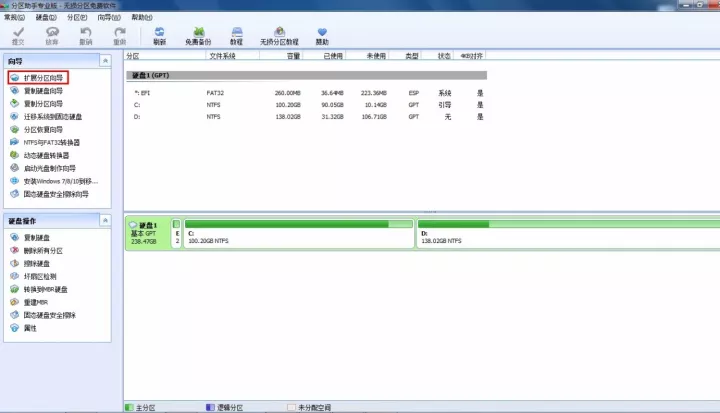Click the 刷新 (Refresh) toolbar icon
The width and height of the screenshot is (720, 413).
coord(160,36)
